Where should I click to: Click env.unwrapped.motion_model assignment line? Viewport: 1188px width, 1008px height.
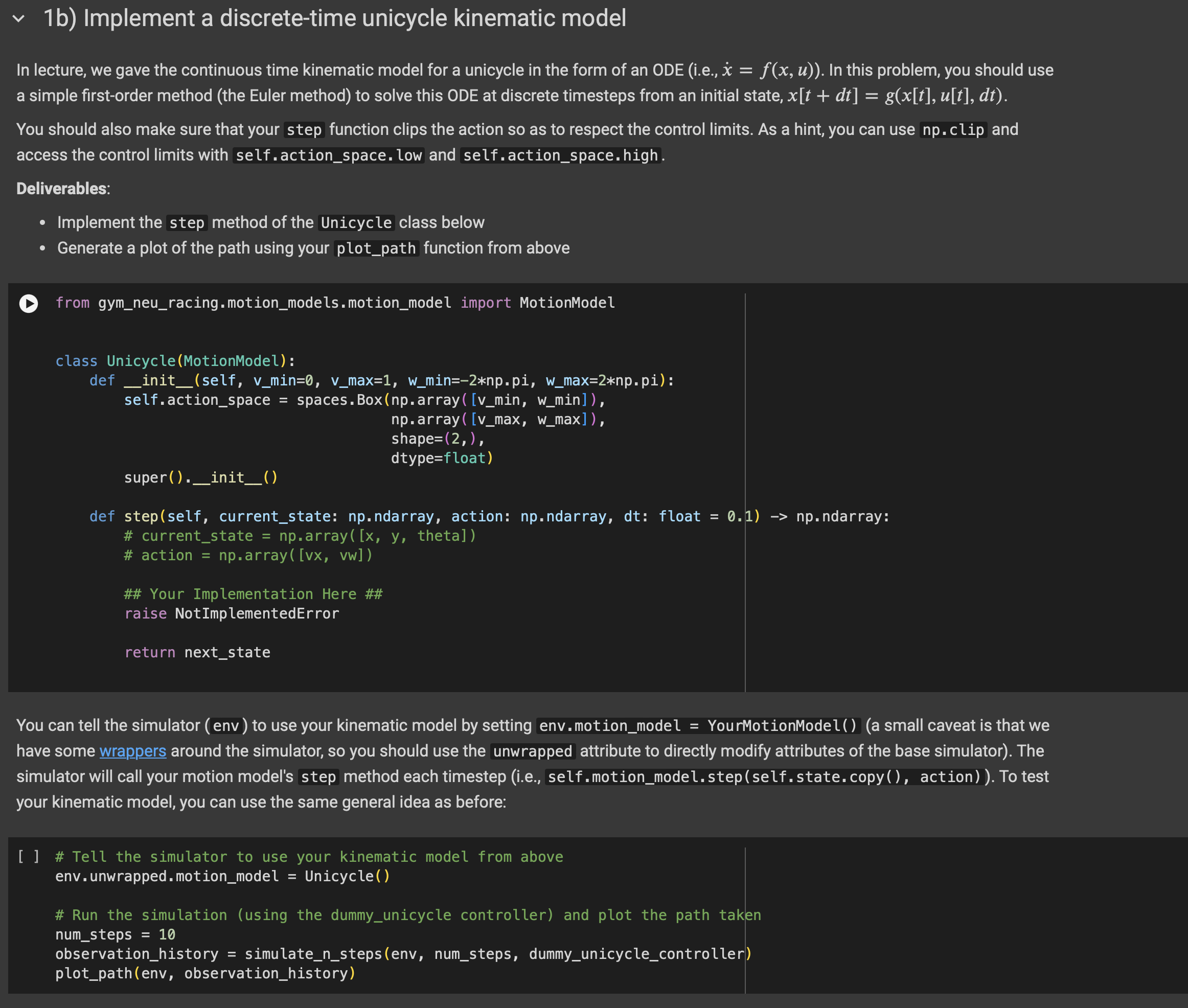click(x=222, y=876)
